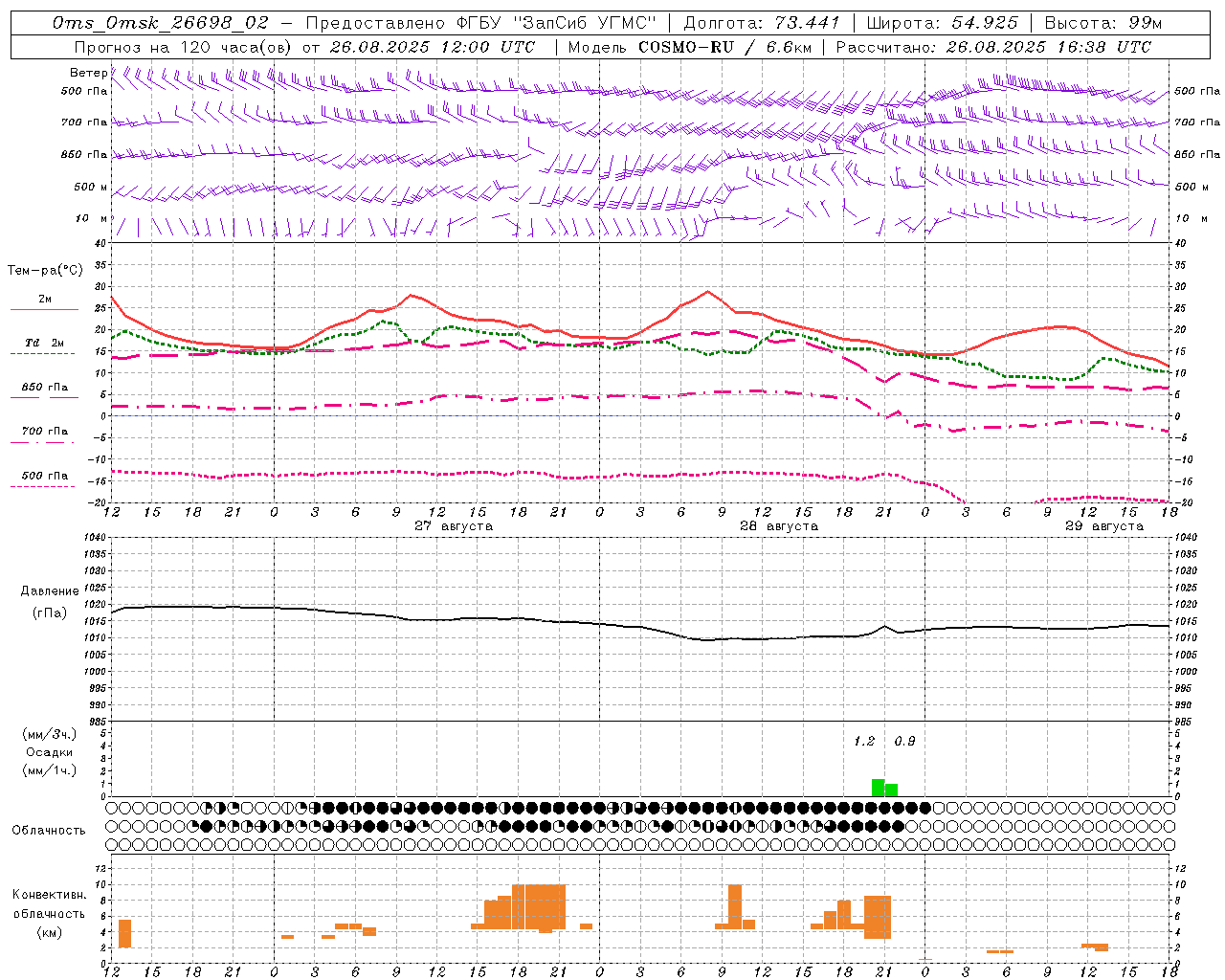1225x980 pixels.
Task: Click the Модель COSMO-RU / 6.6км label
Action: pyautogui.click(x=690, y=47)
